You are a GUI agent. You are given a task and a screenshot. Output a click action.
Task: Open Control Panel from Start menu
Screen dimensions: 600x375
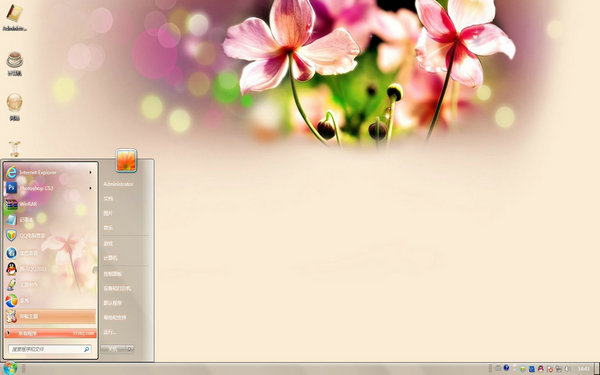pos(112,274)
